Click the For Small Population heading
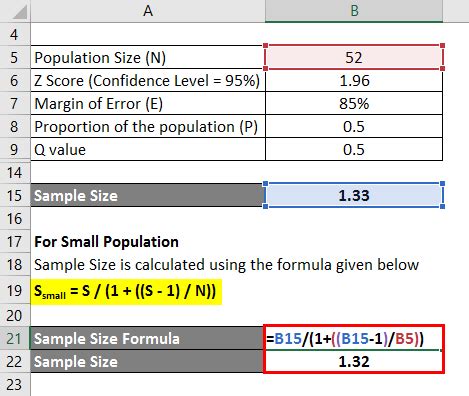The width and height of the screenshot is (469, 396). (x=107, y=242)
